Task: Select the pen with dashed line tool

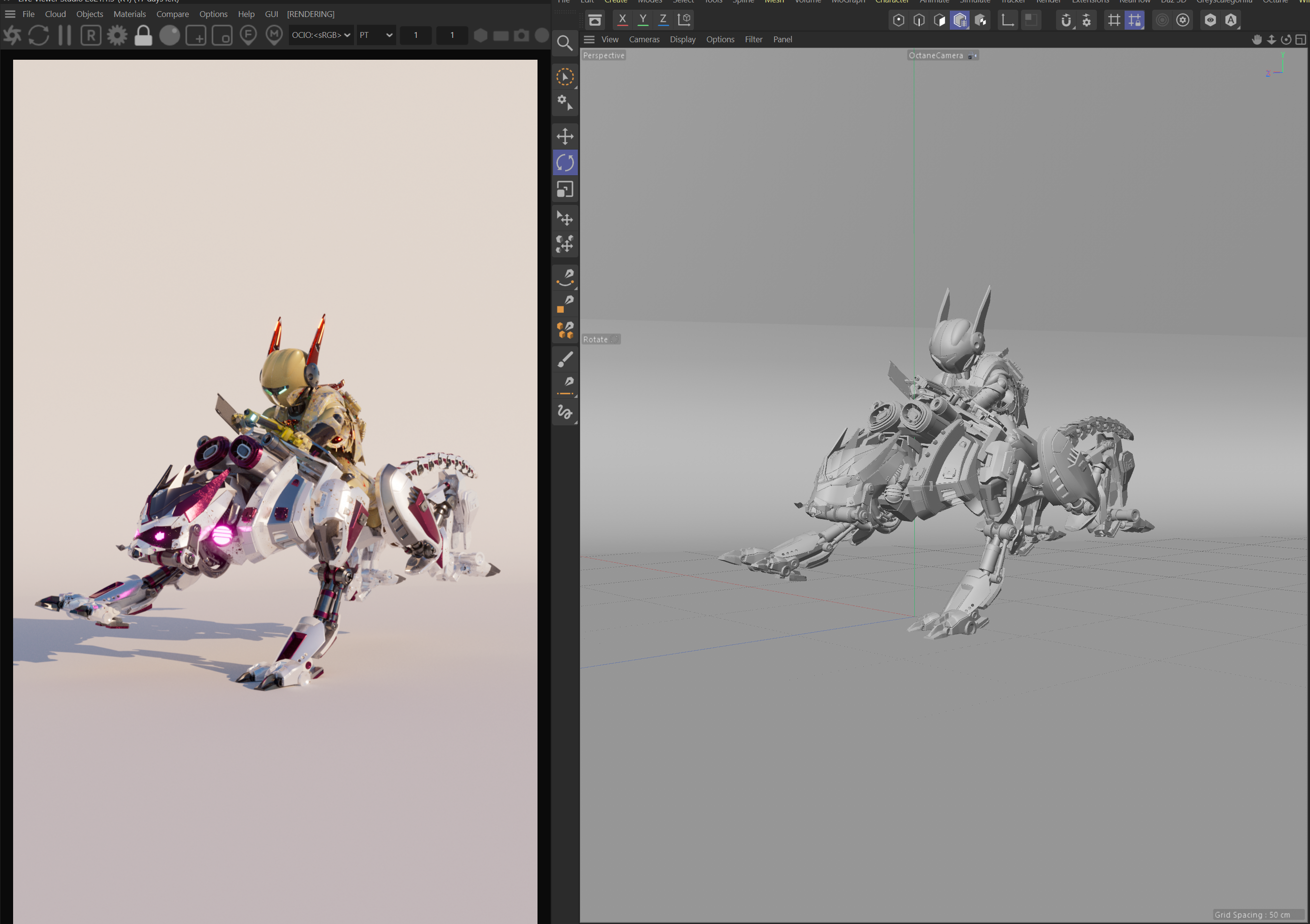Action: (565, 386)
